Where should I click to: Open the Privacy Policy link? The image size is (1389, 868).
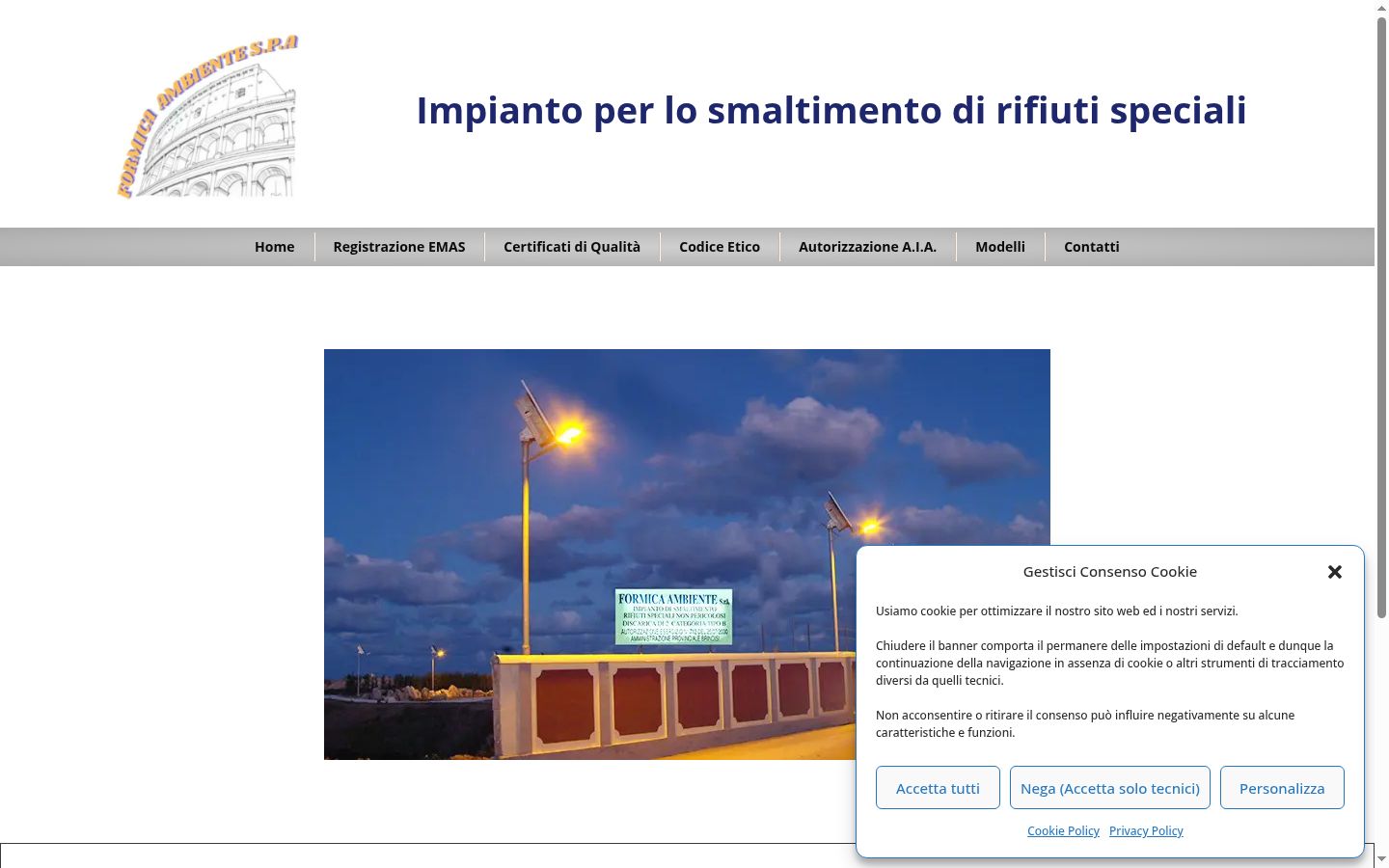(x=1146, y=831)
